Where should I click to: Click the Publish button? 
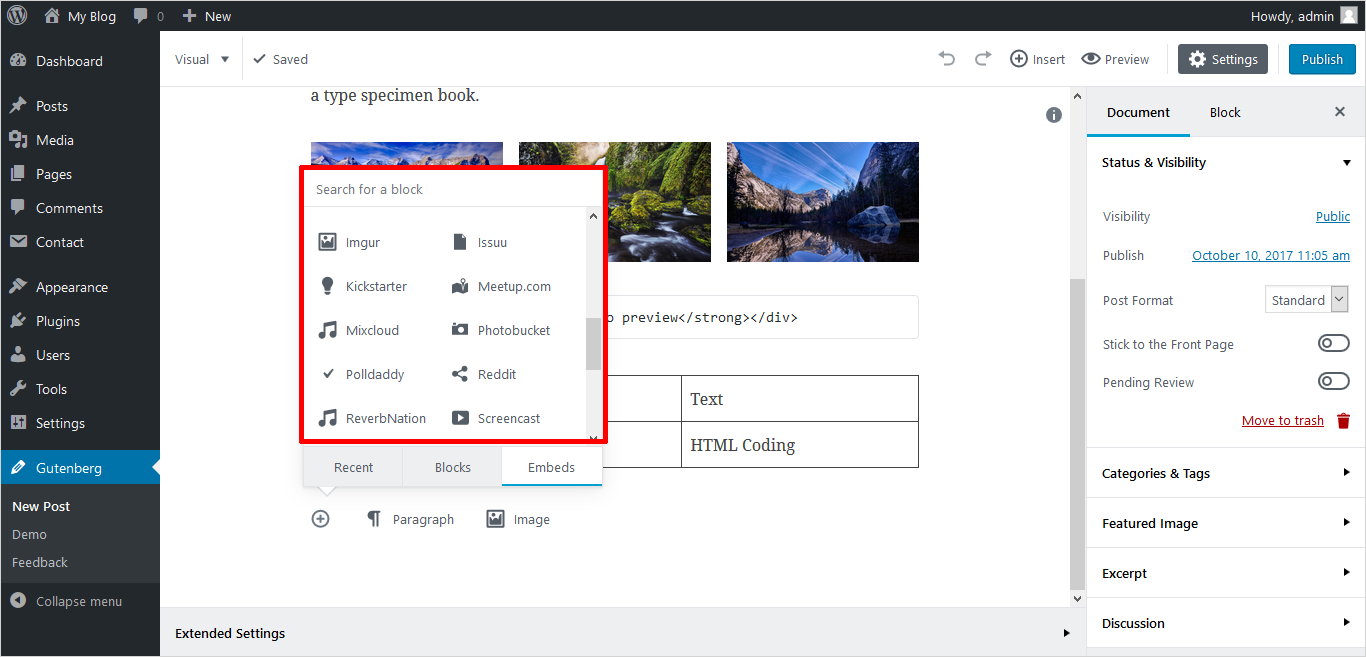[1321, 59]
